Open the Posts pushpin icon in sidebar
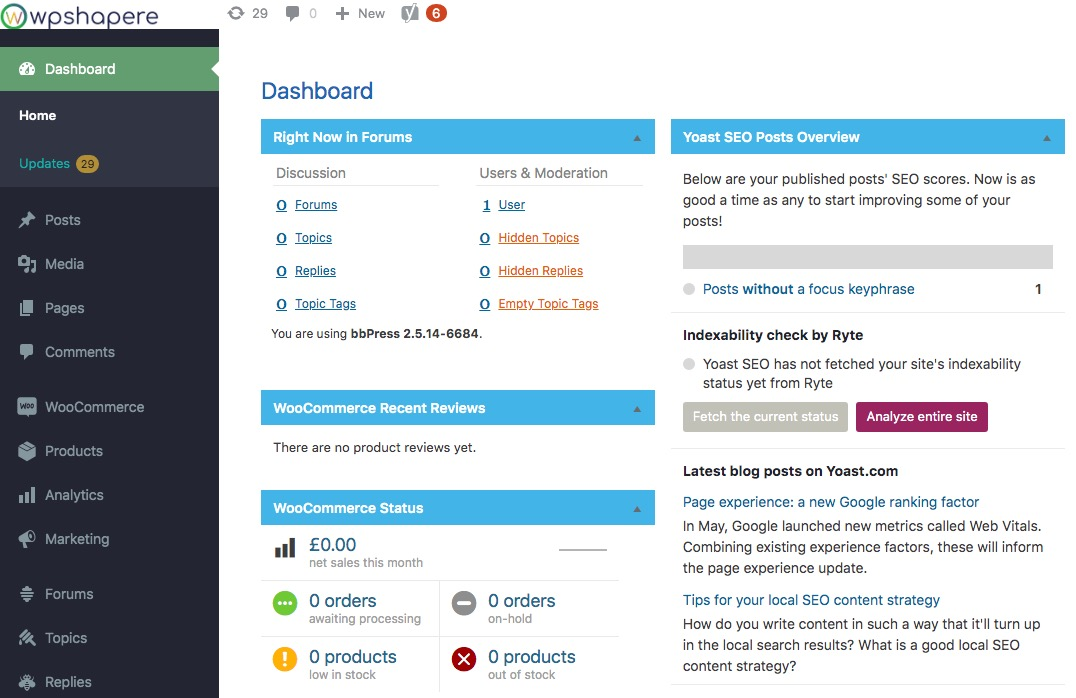This screenshot has width=1076, height=698. click(x=27, y=220)
